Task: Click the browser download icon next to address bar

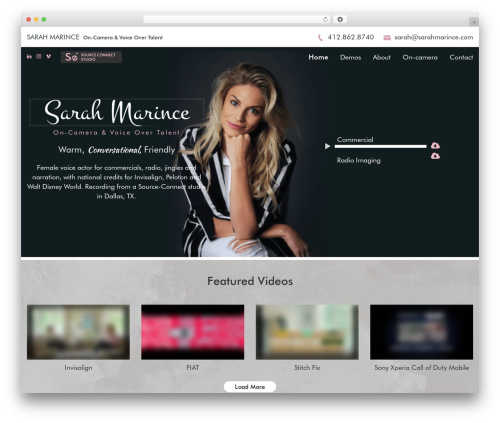Action: (x=340, y=19)
